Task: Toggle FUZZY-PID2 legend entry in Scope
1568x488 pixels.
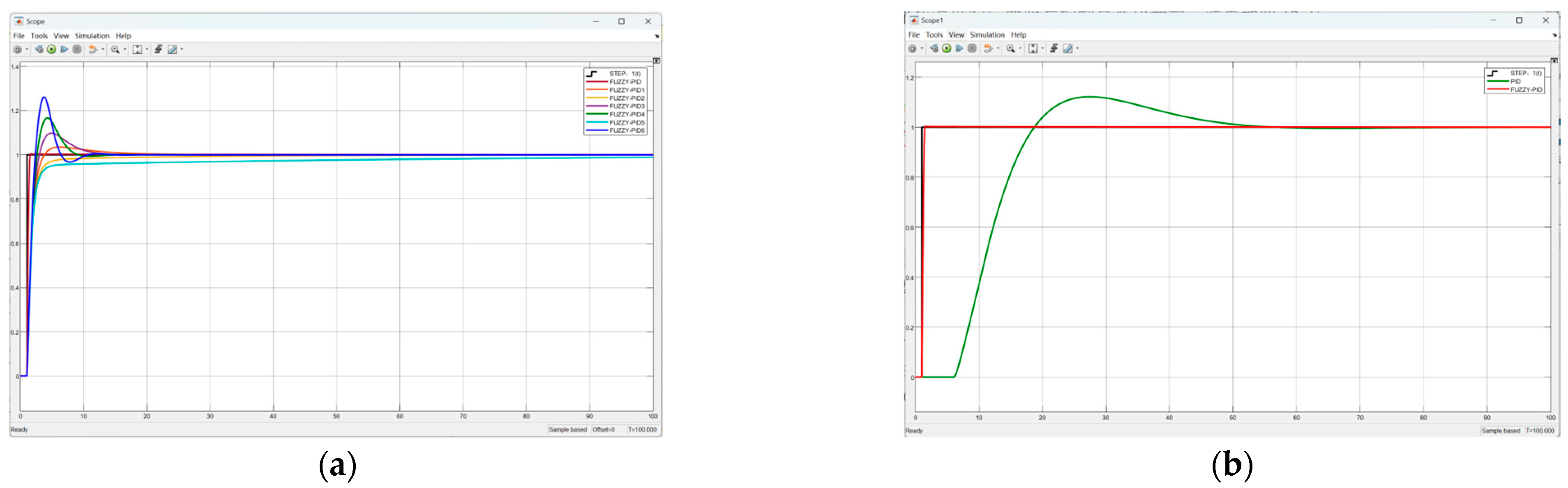Action: coord(615,98)
